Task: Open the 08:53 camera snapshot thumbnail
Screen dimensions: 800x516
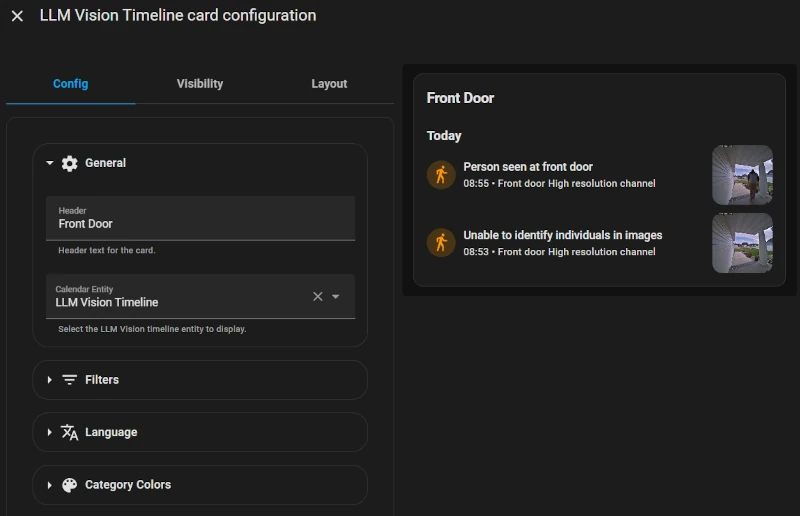Action: click(x=742, y=243)
